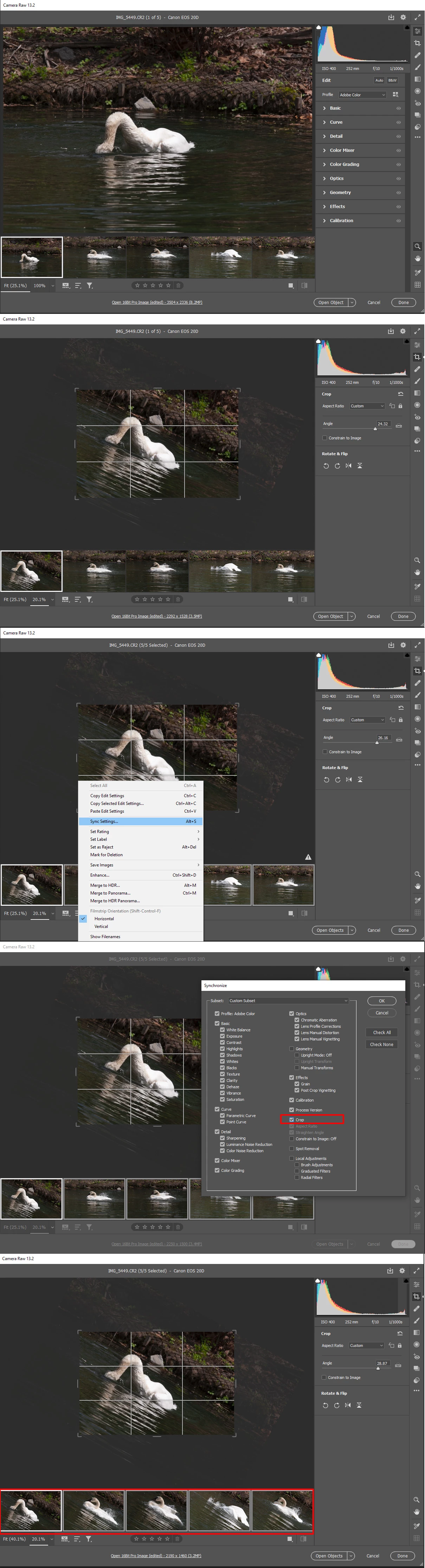Toggle Process Version checkbox in Synchronize dialog
Screen dimensions: 425x1568
292,1110
